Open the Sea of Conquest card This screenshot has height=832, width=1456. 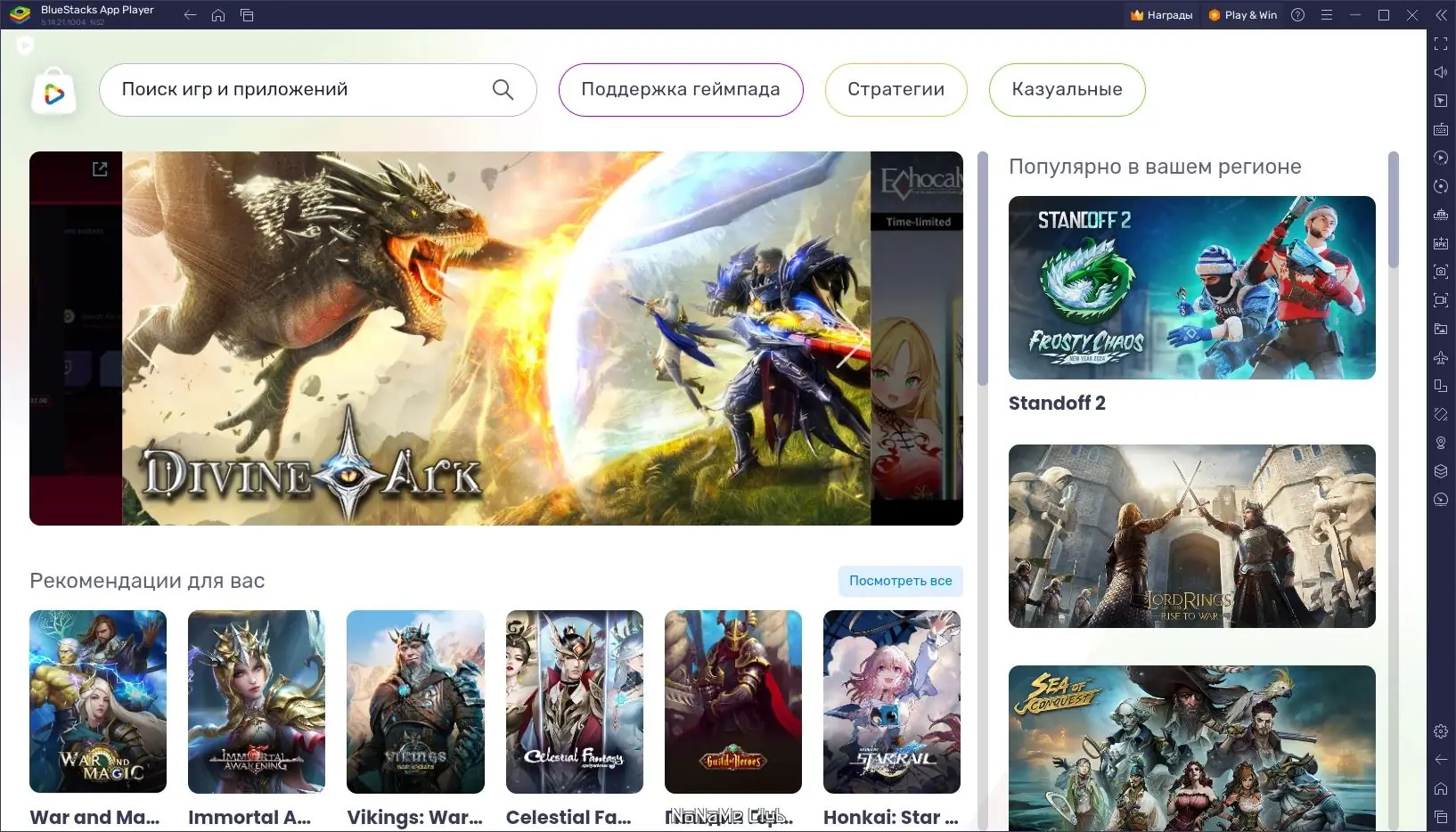(x=1192, y=748)
